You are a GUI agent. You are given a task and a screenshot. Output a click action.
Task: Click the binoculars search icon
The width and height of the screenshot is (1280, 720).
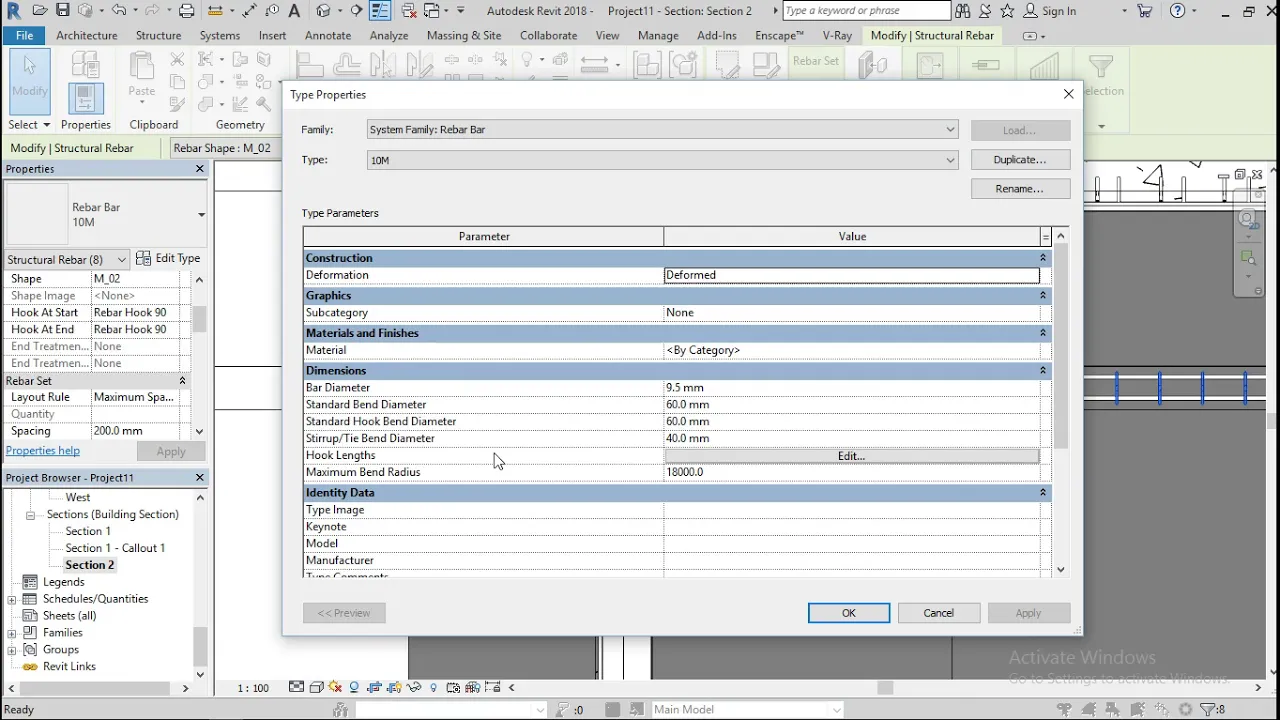click(x=962, y=11)
